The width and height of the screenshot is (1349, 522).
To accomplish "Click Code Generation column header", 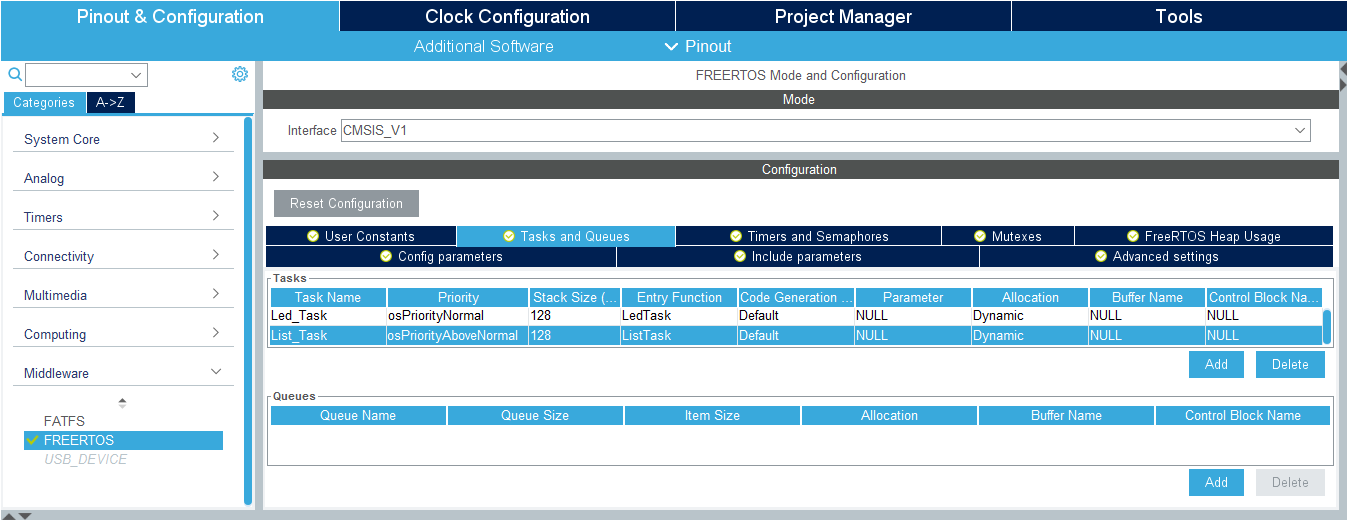I will click(x=796, y=297).
